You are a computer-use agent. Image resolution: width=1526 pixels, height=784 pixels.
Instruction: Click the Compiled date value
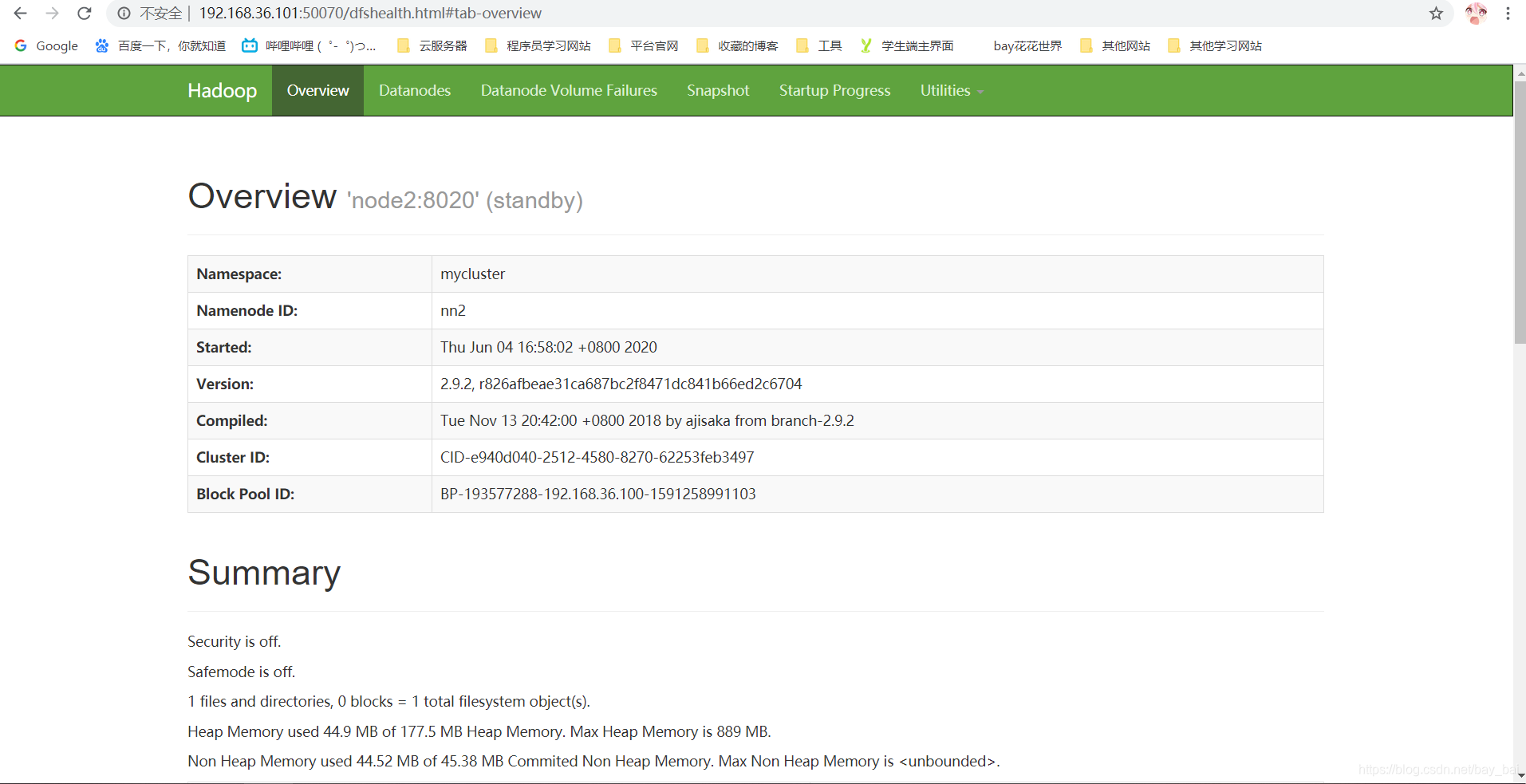pos(647,421)
